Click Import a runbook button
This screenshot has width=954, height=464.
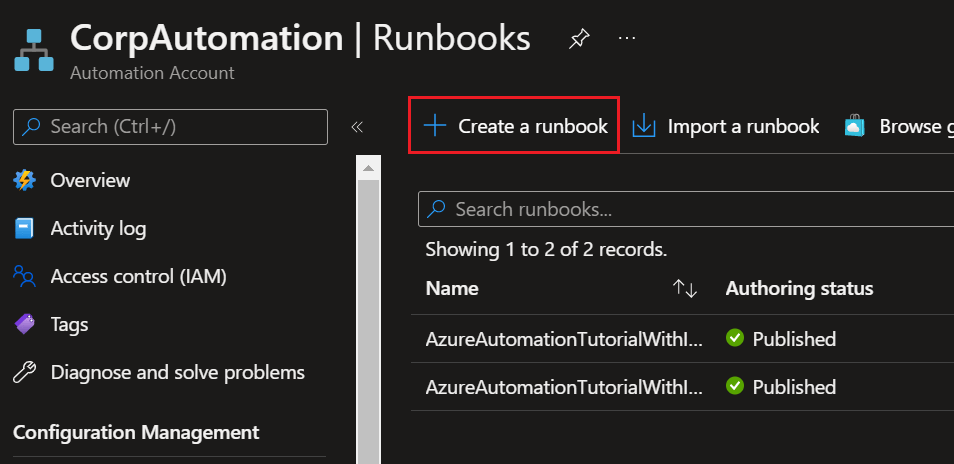(727, 126)
